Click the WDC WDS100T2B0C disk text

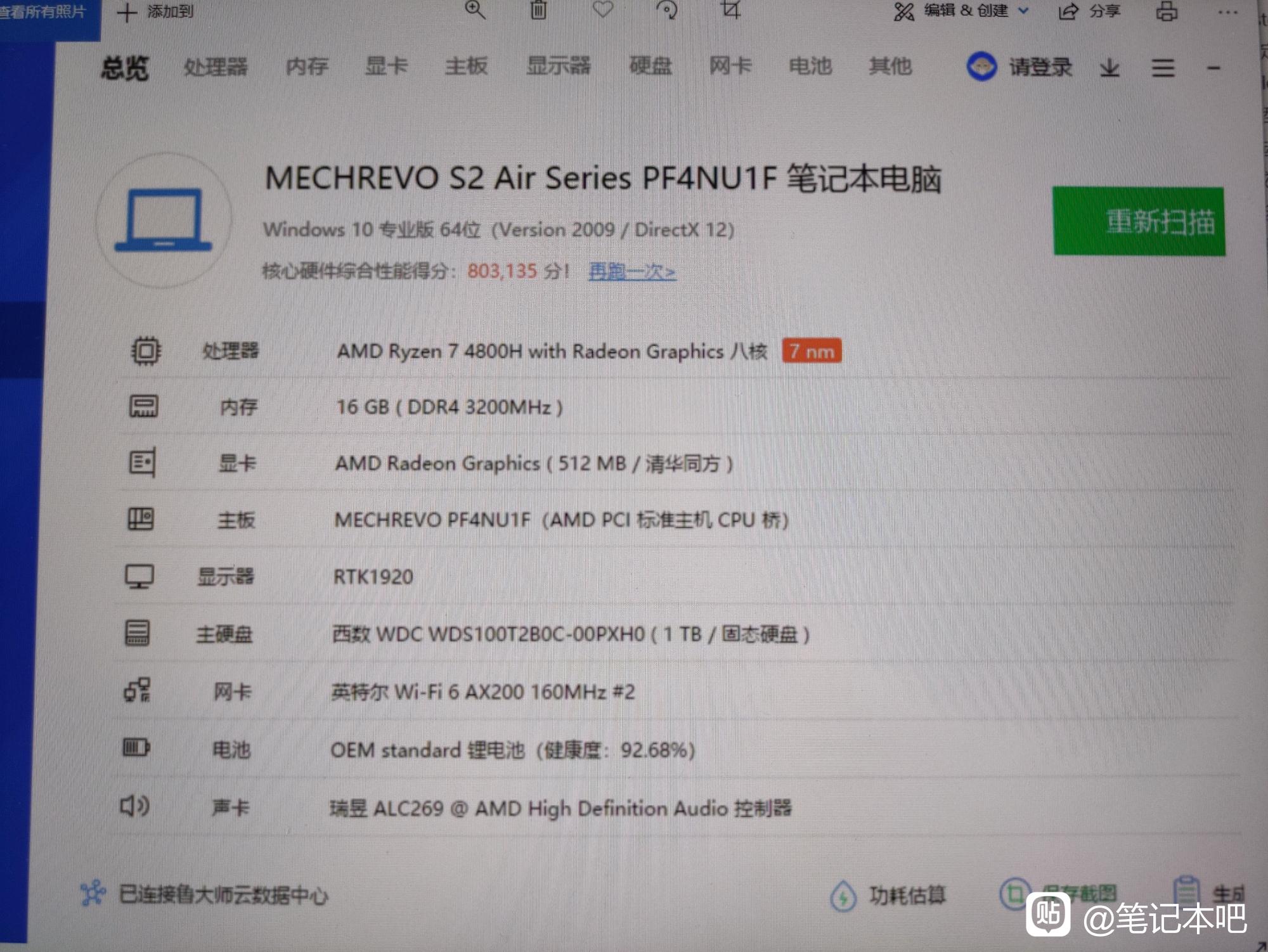pyautogui.click(x=571, y=634)
